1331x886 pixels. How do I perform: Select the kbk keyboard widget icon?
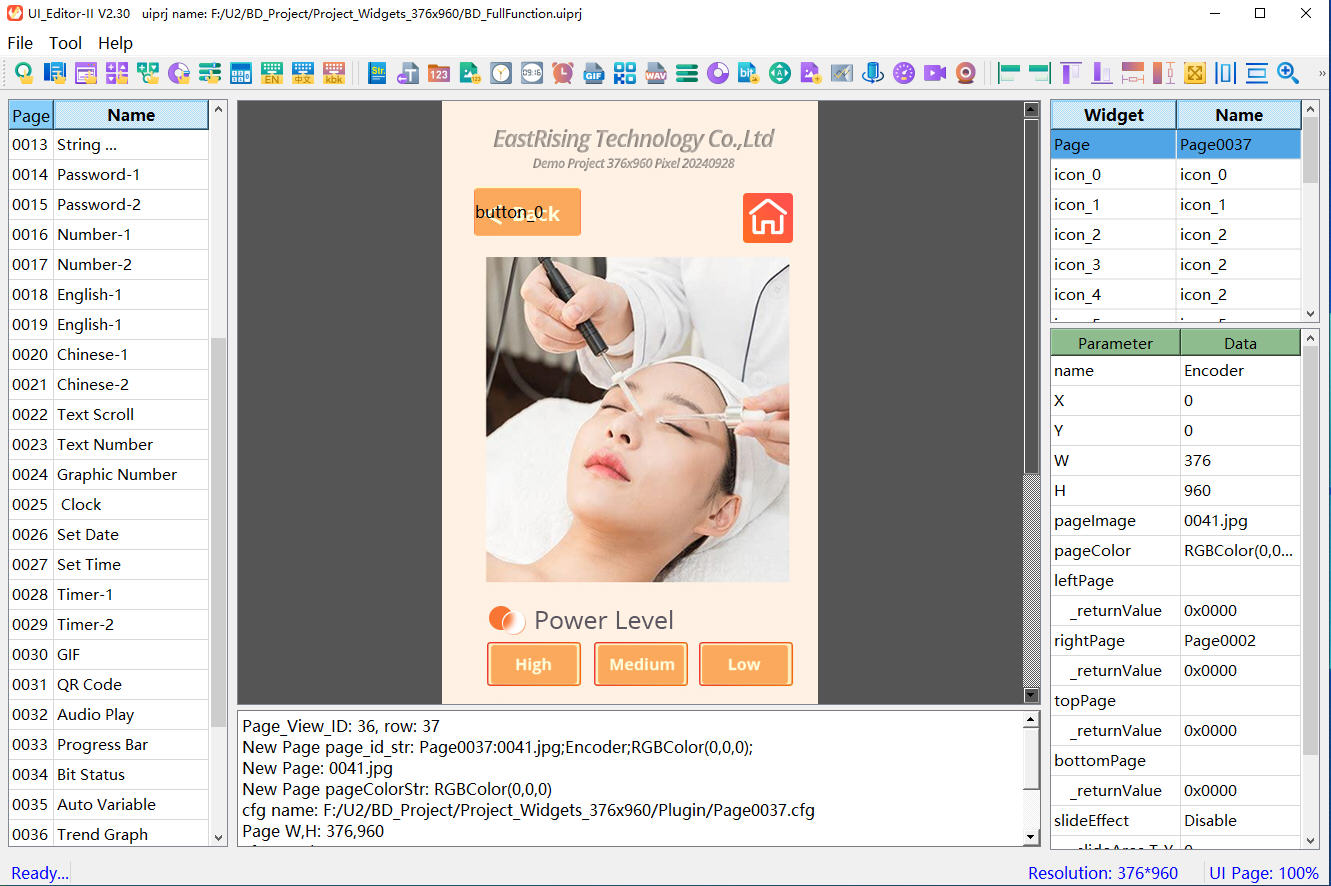click(334, 73)
